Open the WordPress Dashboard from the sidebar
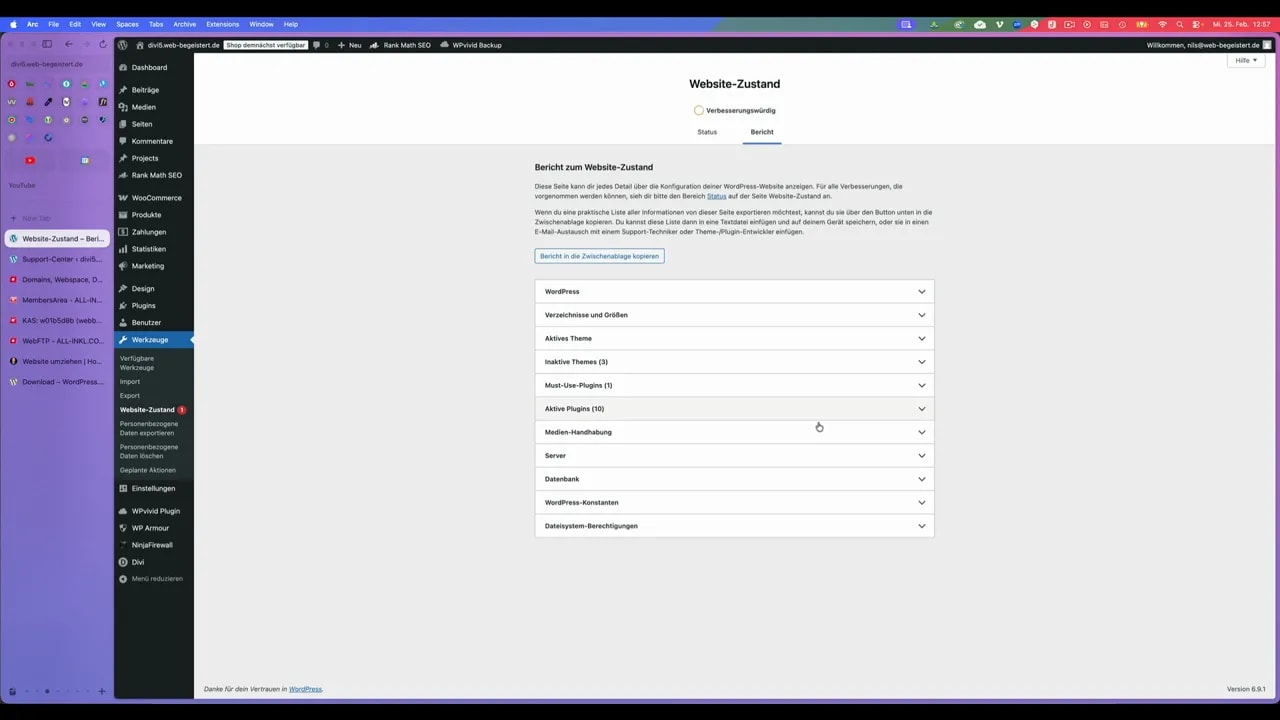This screenshot has width=1280, height=720. [x=149, y=67]
